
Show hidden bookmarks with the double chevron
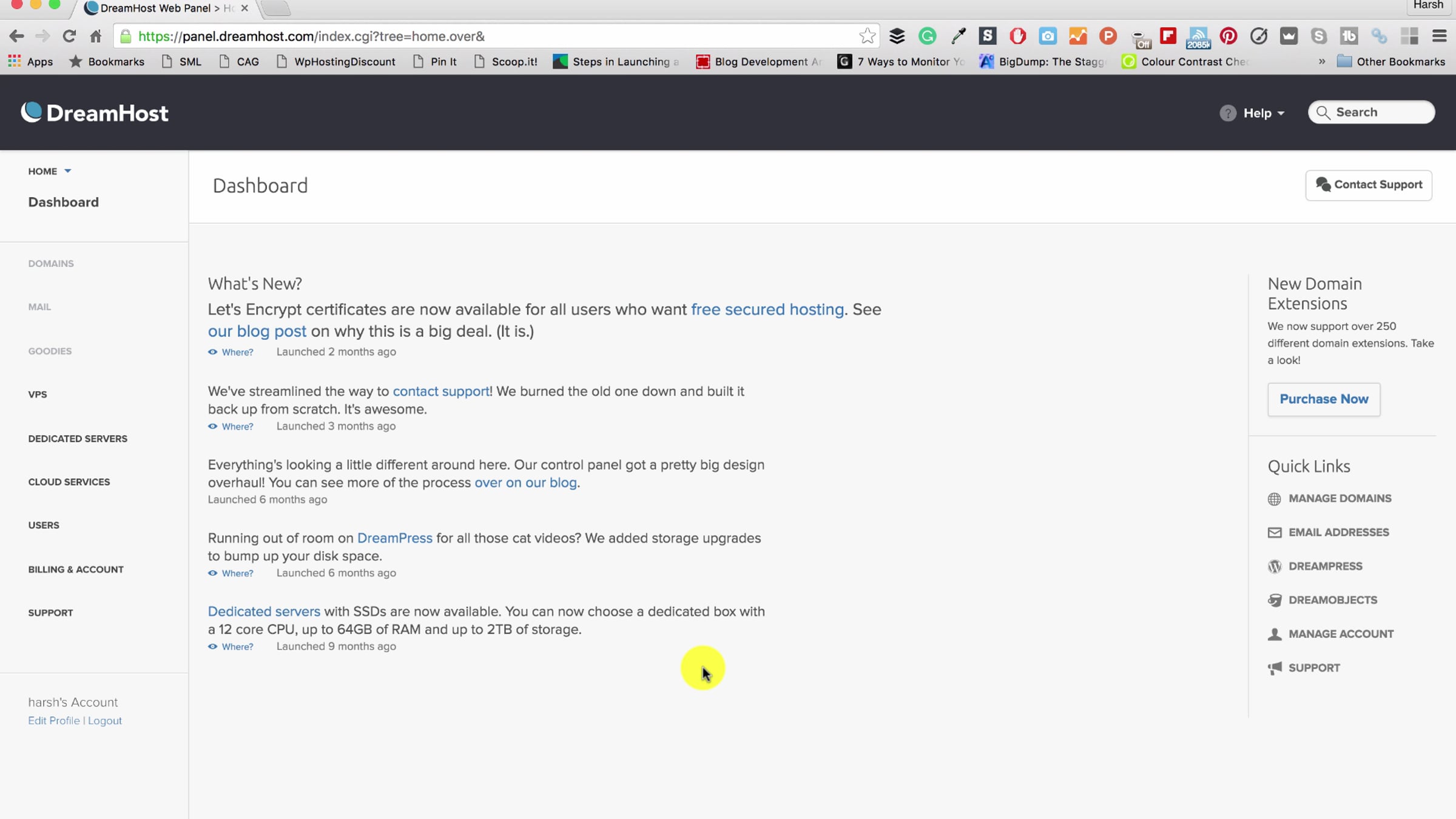click(1321, 62)
